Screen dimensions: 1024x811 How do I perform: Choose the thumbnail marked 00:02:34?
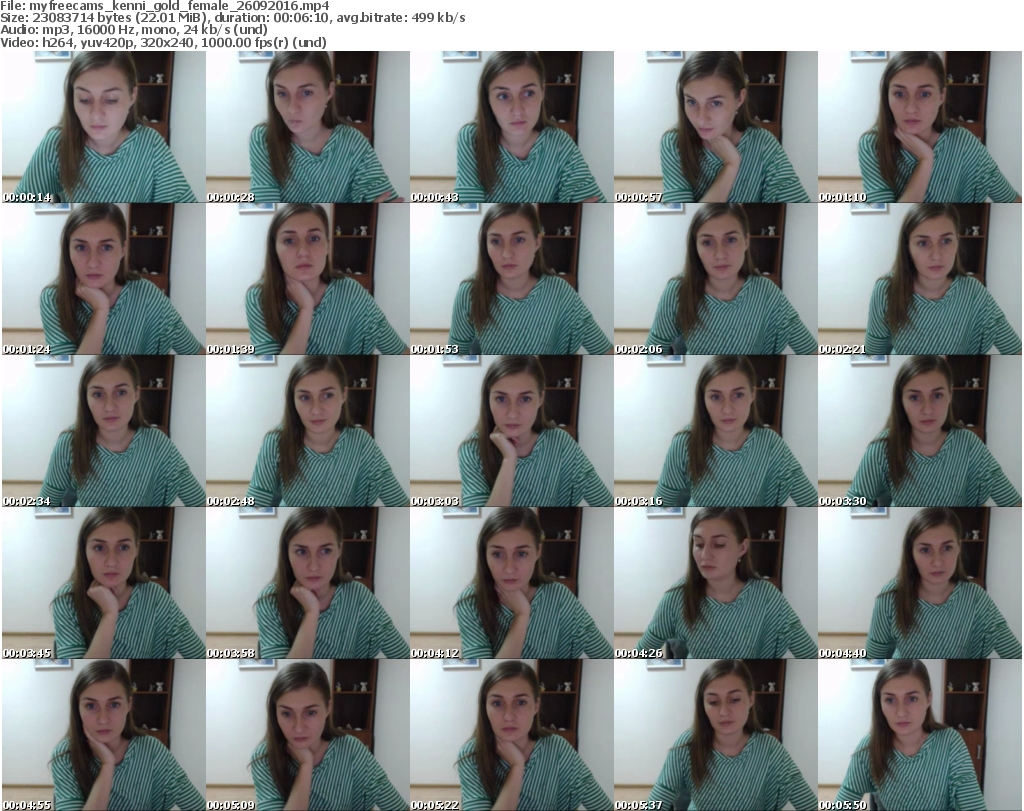click(103, 431)
